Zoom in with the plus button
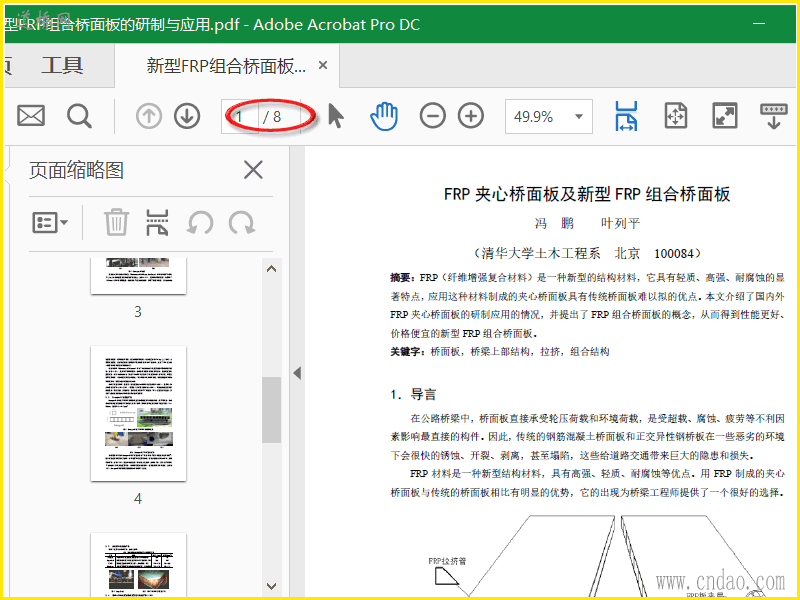This screenshot has width=800, height=600. 471,116
